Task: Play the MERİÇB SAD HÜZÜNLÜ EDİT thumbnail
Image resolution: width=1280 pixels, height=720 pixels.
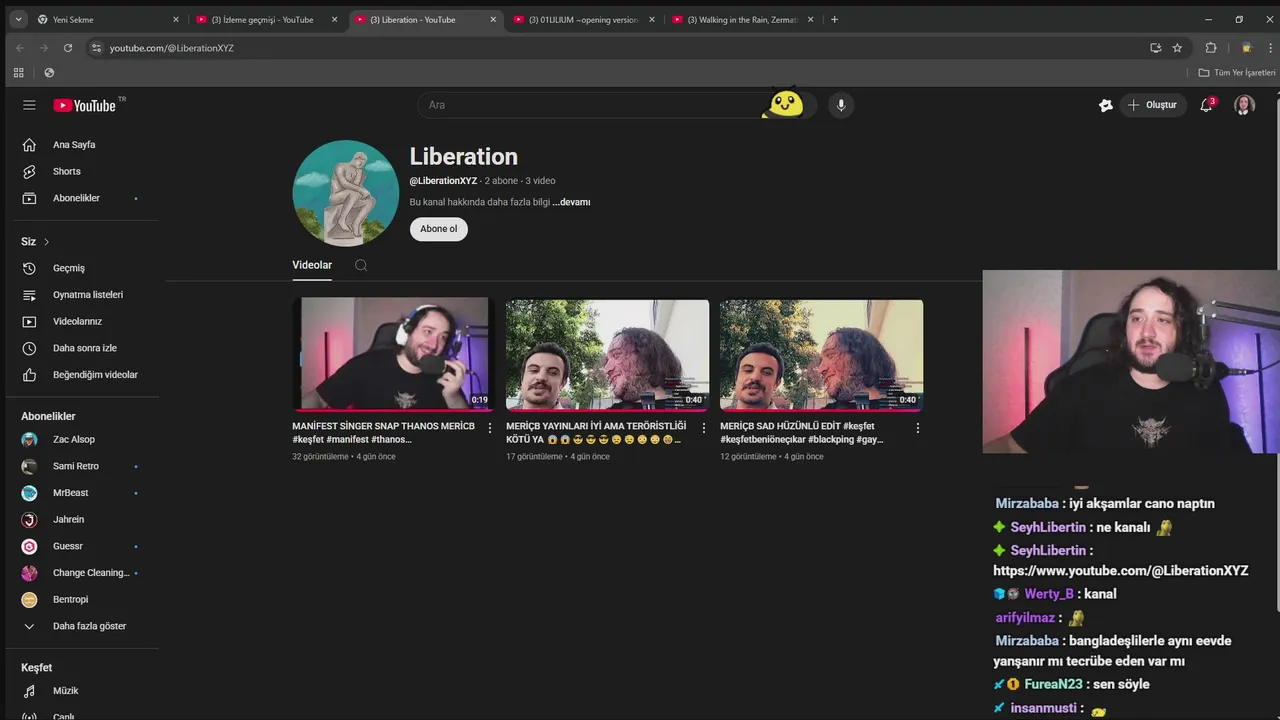Action: pyautogui.click(x=822, y=354)
